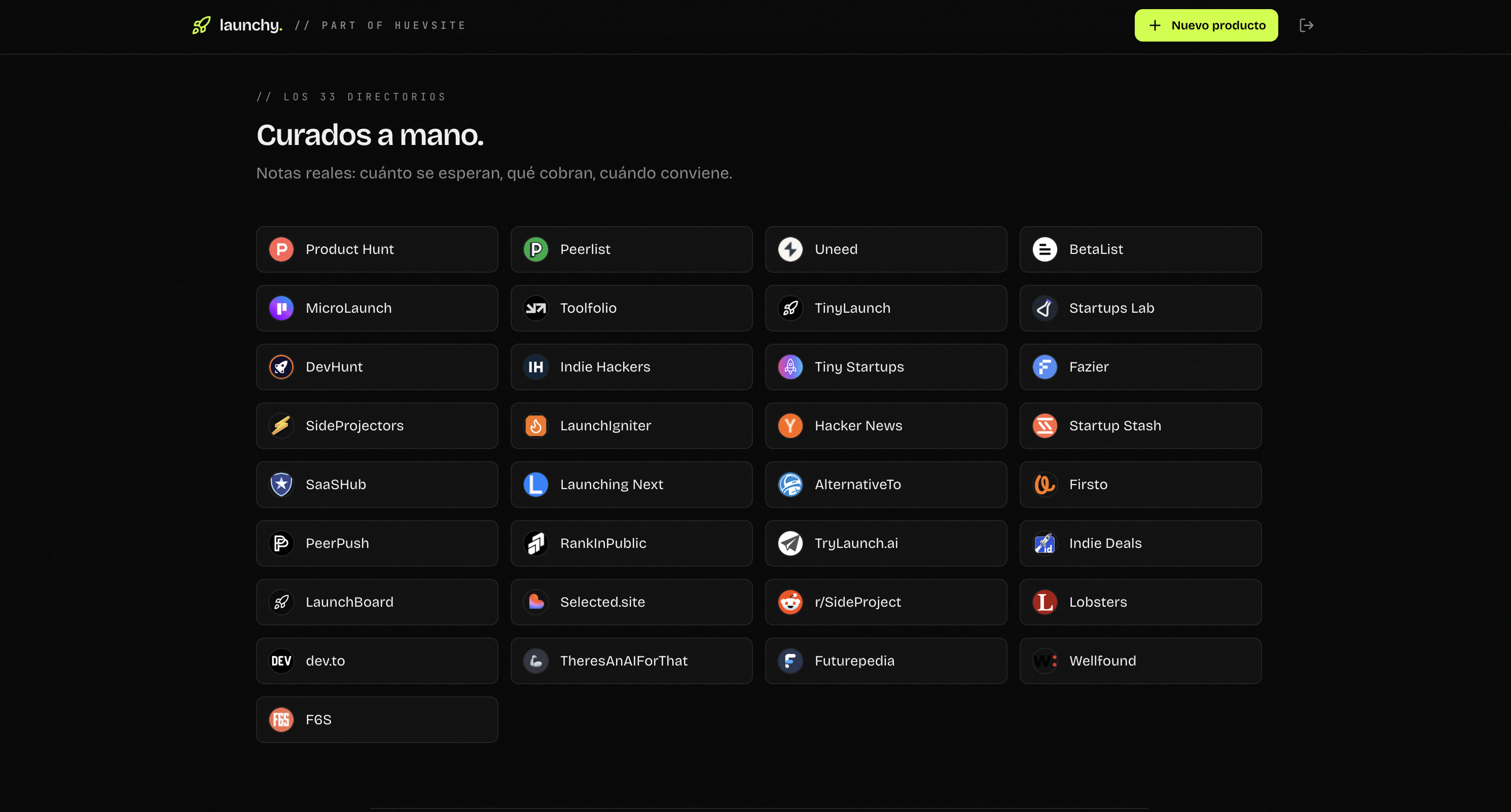Select the DevHunt directory name
Viewport: 1511px width, 812px height.
(x=334, y=367)
